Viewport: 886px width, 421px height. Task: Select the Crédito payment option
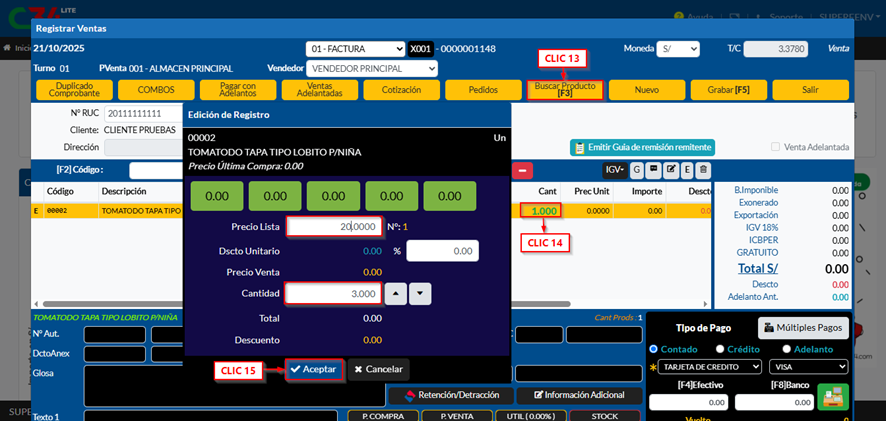click(x=720, y=349)
